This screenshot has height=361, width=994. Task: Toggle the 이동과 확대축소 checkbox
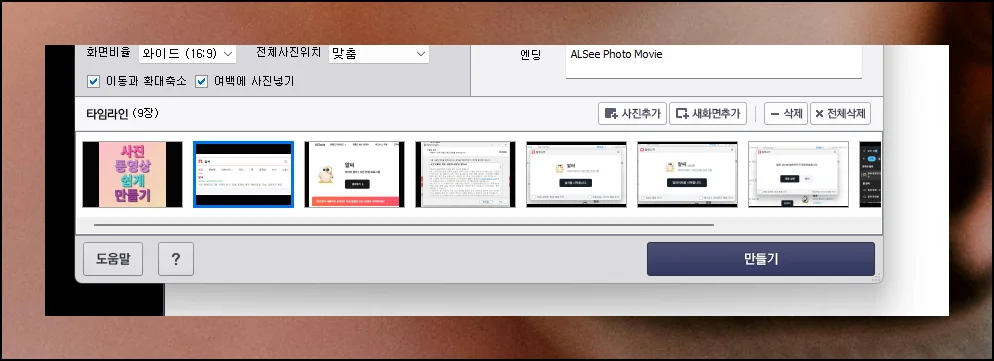93,81
